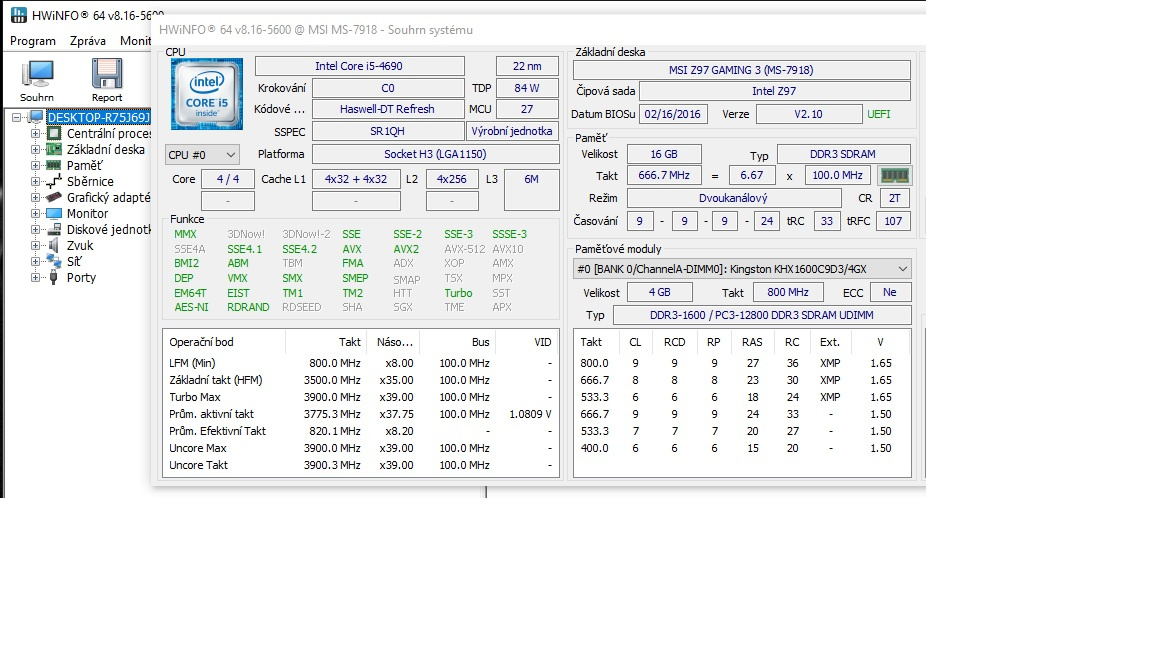Image resolution: width=1152 pixels, height=648 pixels.
Task: Open the Zpráva menu
Action: pos(87,41)
